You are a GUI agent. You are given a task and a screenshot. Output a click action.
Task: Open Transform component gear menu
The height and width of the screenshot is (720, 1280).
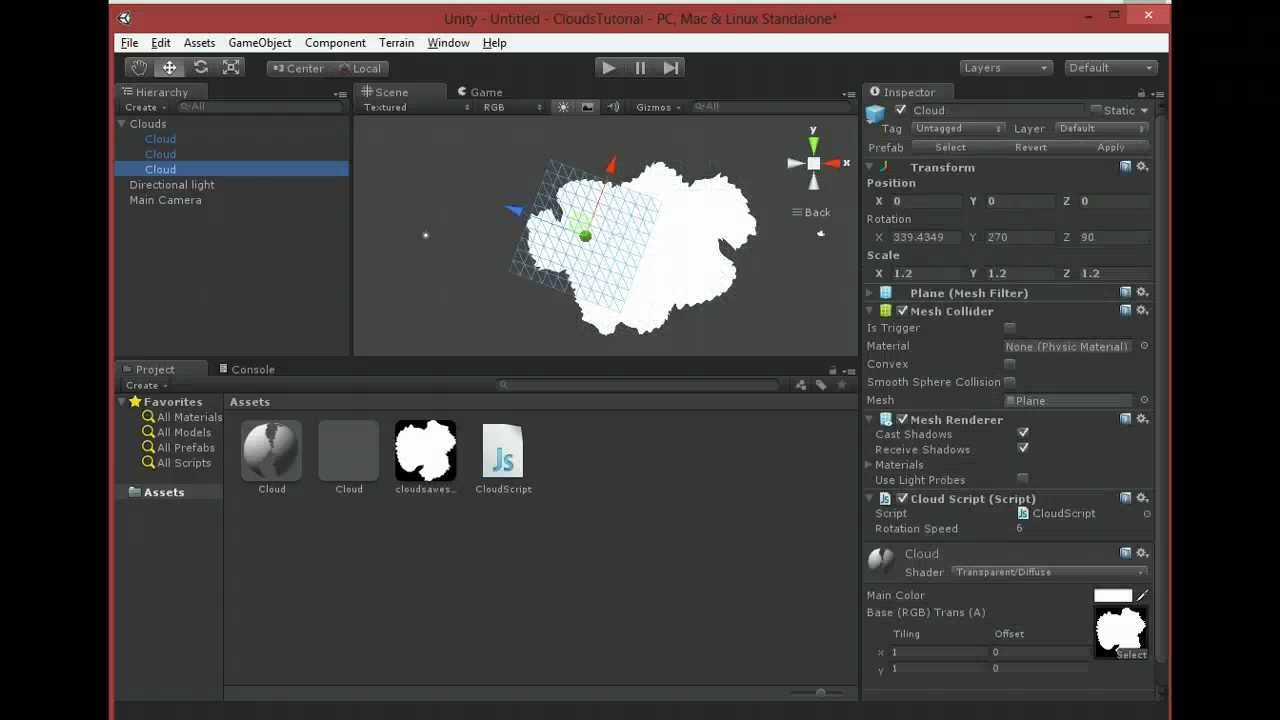coord(1142,167)
